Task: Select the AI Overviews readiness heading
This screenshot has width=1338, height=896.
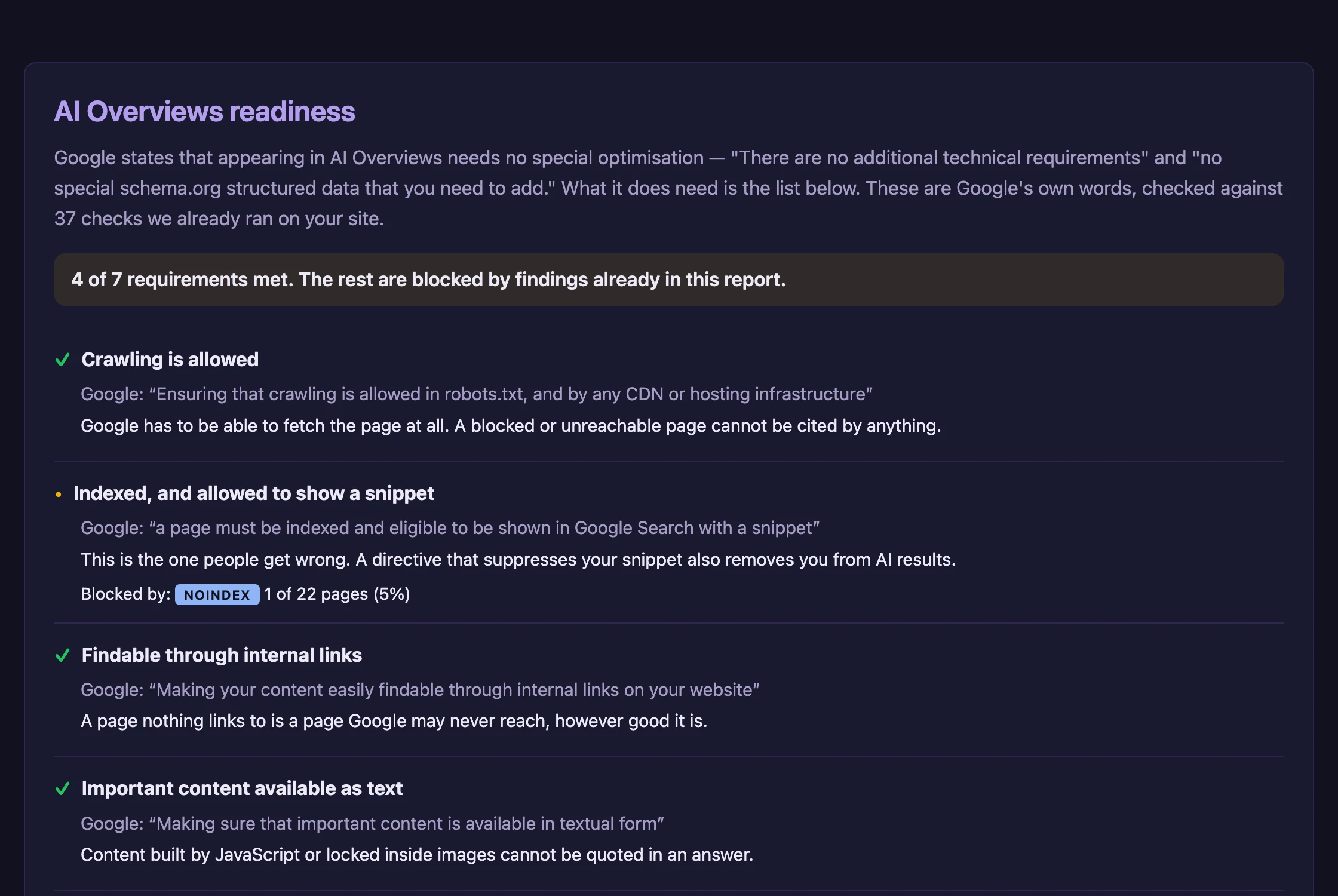Action: click(204, 112)
